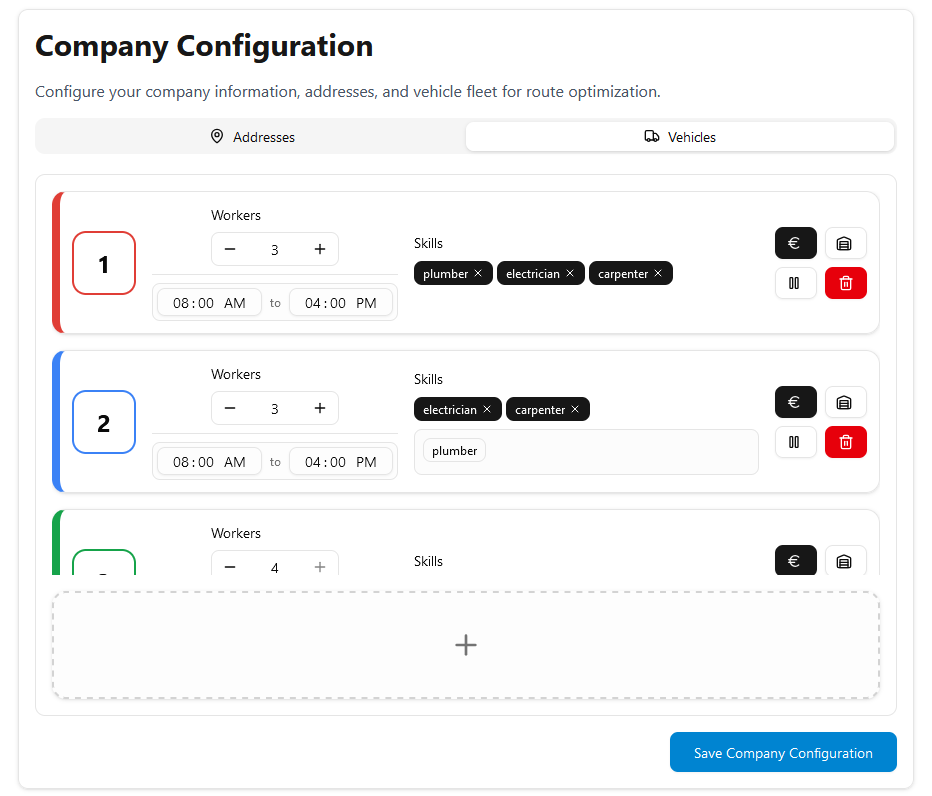Click the garage icon for vehicle 2
The width and height of the screenshot is (932, 796).
click(x=845, y=402)
